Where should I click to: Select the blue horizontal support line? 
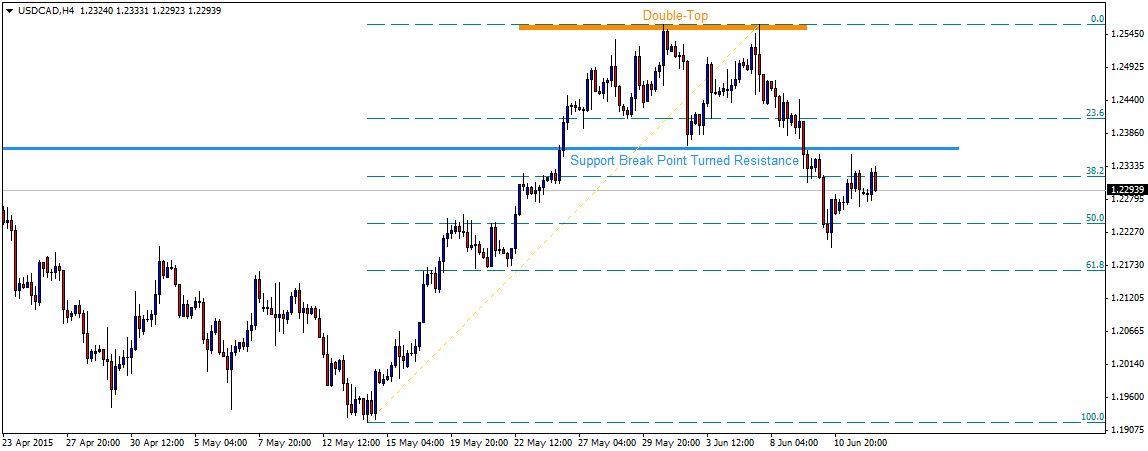[480, 149]
